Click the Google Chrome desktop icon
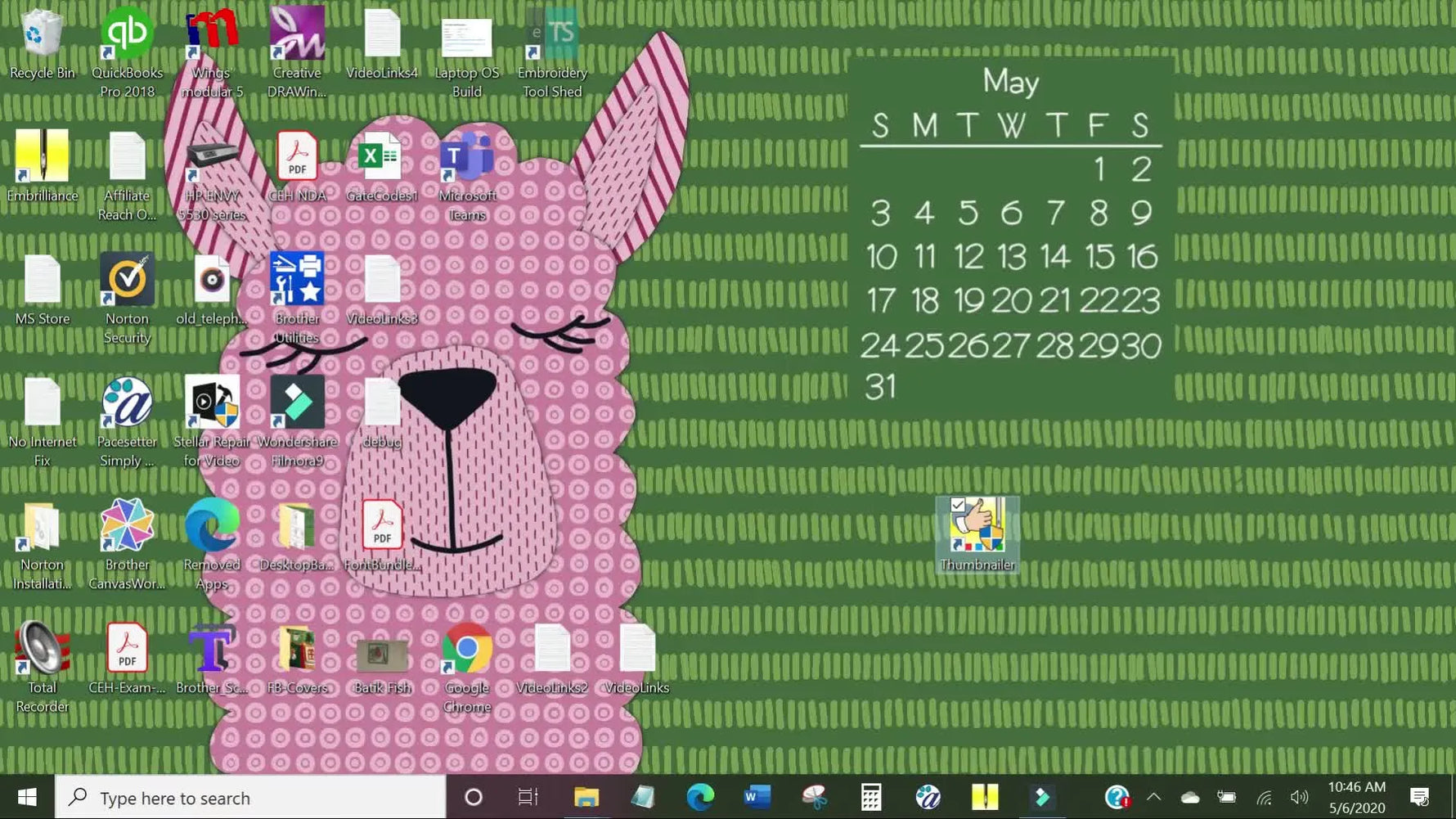This screenshot has height=819, width=1456. click(x=466, y=650)
